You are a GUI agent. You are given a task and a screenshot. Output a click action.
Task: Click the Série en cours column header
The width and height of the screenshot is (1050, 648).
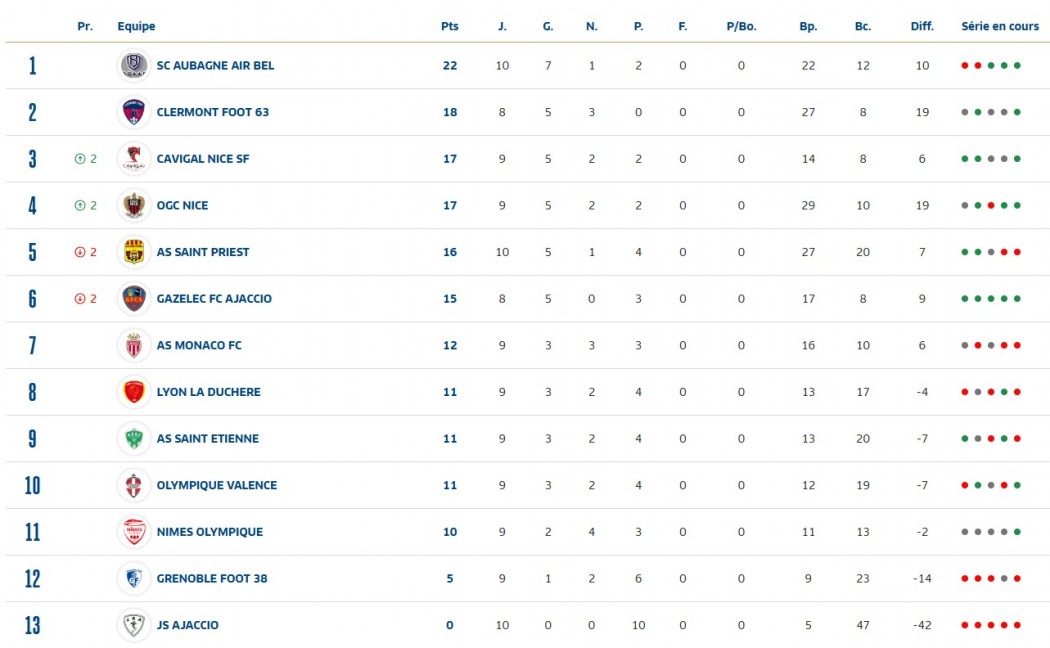point(1000,27)
